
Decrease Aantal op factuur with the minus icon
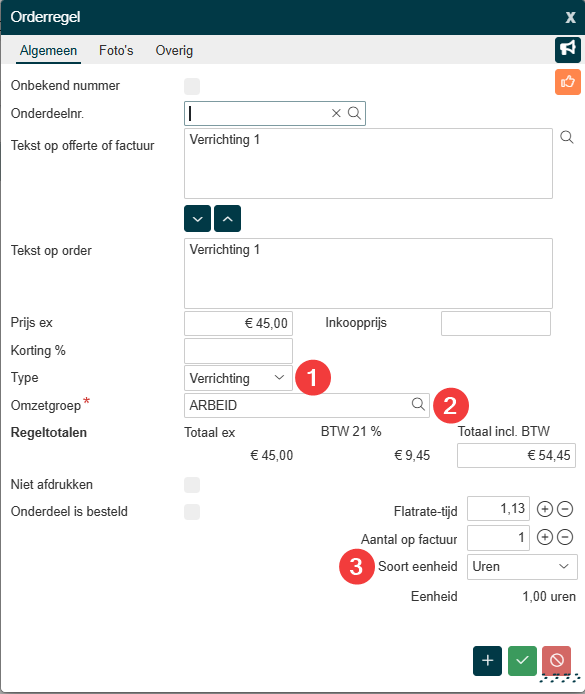(x=565, y=537)
